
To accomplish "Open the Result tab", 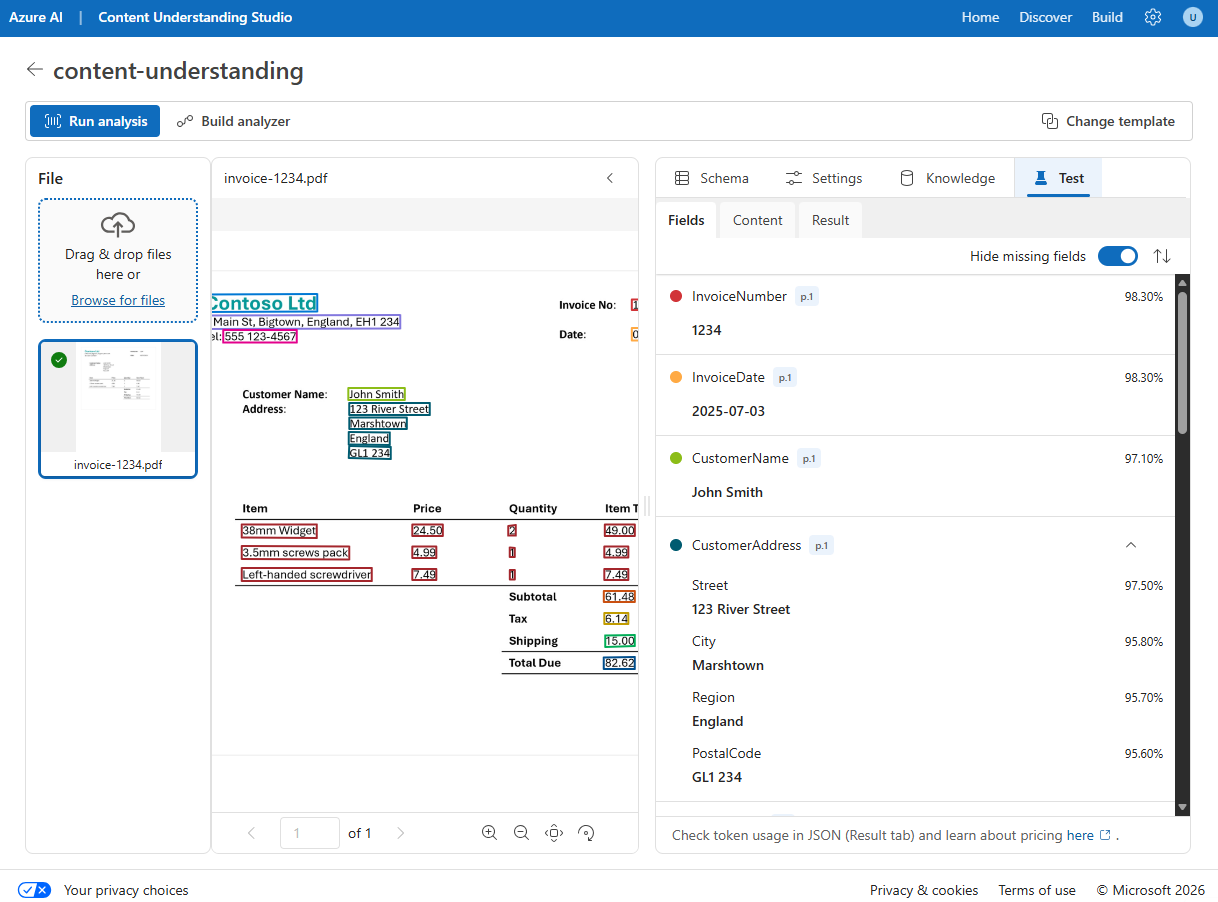I will tap(830, 219).
